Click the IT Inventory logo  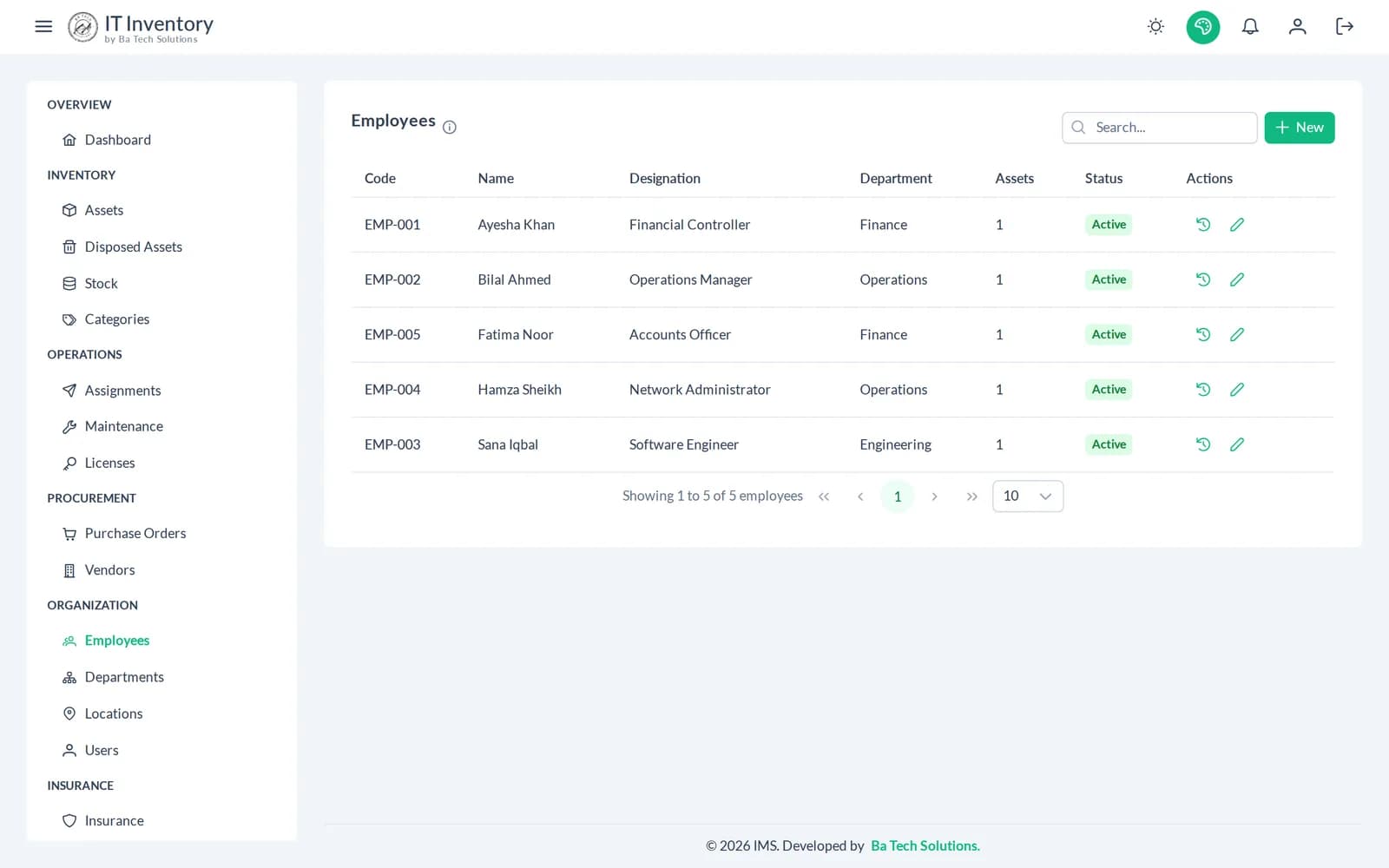pos(141,27)
